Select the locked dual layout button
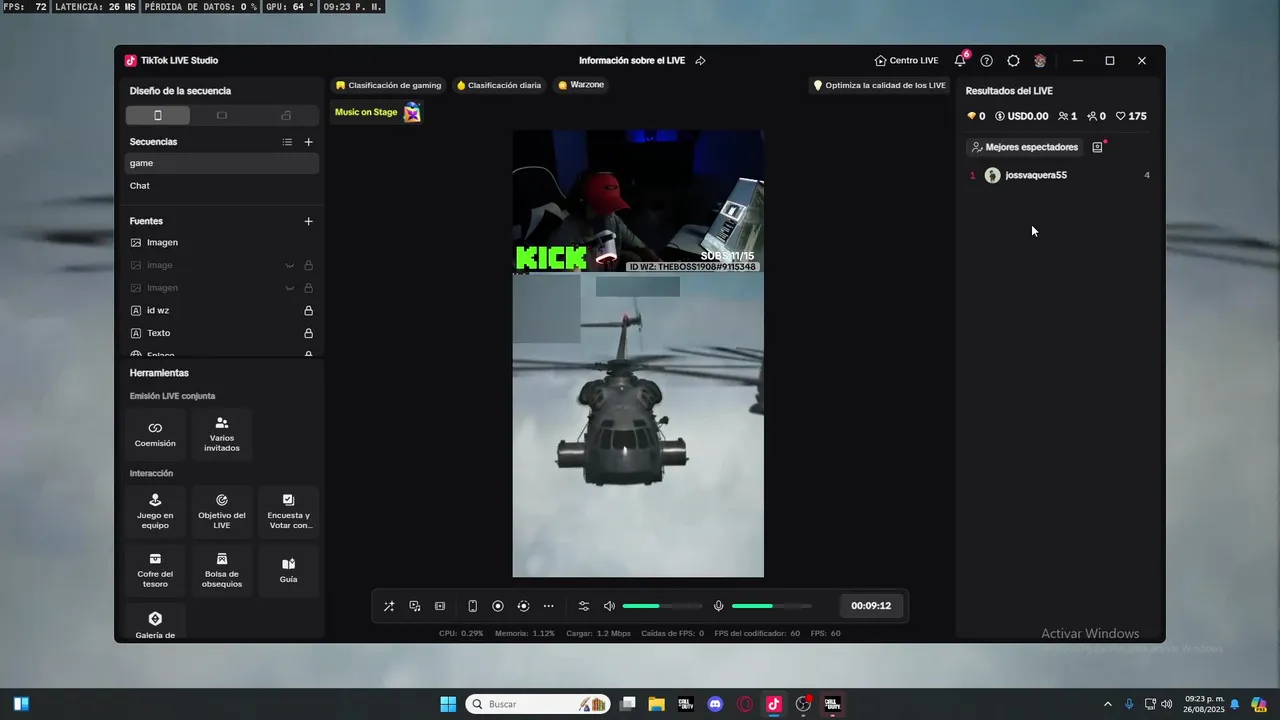 (x=286, y=115)
